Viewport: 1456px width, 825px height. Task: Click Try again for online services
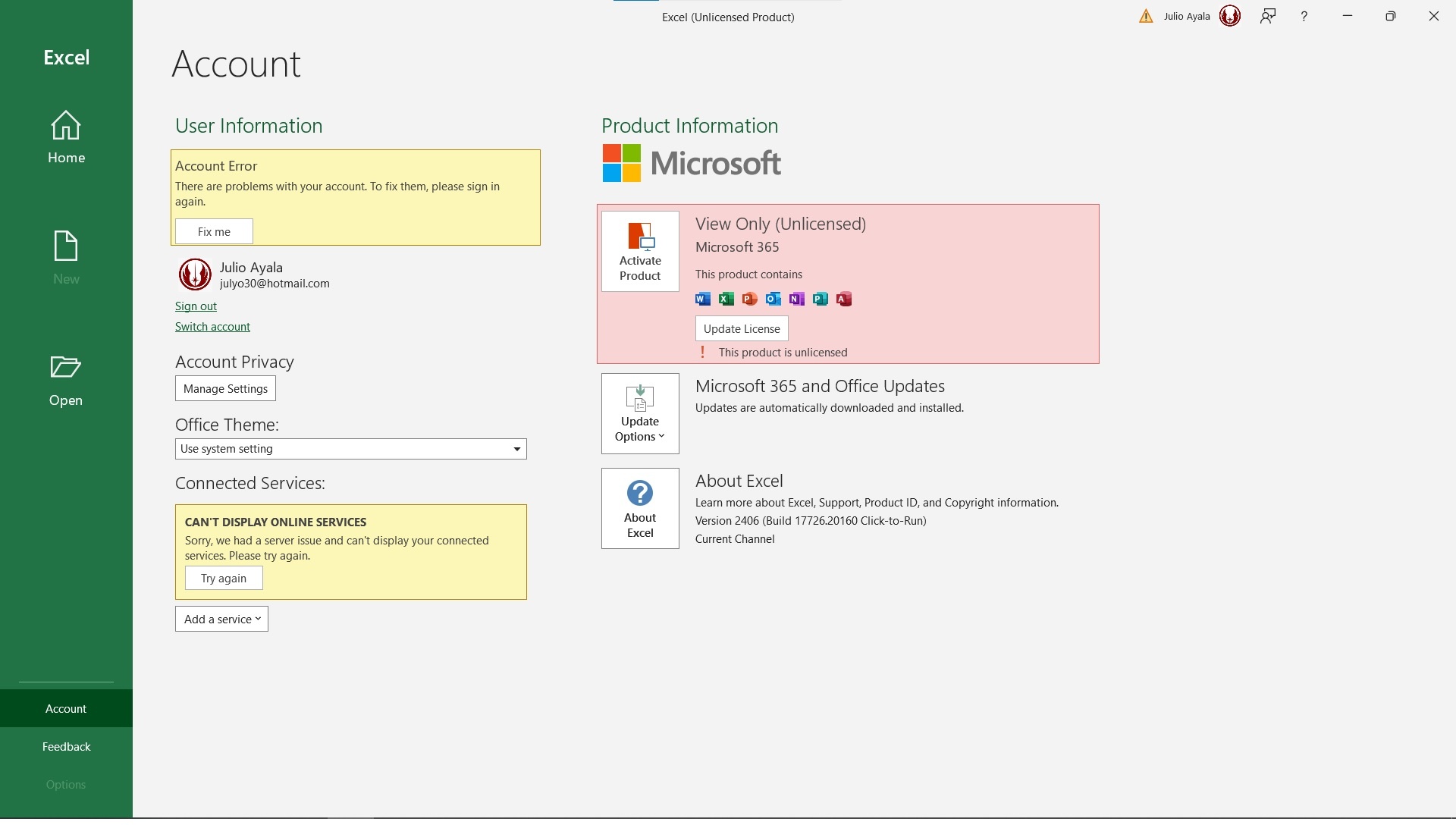[224, 579]
